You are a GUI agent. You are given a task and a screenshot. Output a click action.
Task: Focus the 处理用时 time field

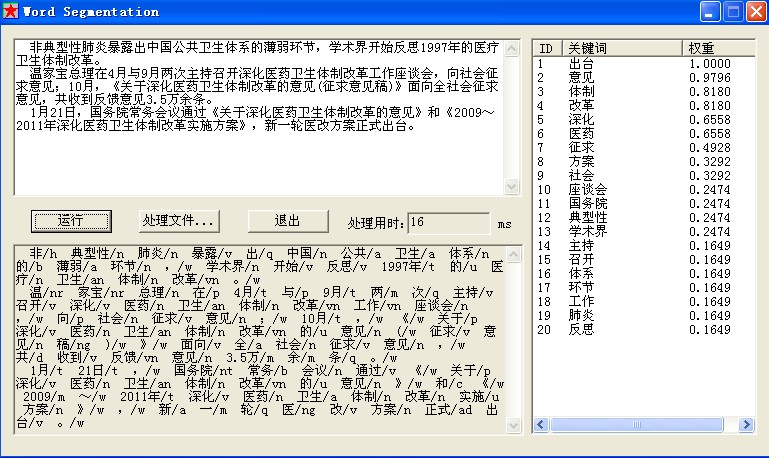[448, 223]
